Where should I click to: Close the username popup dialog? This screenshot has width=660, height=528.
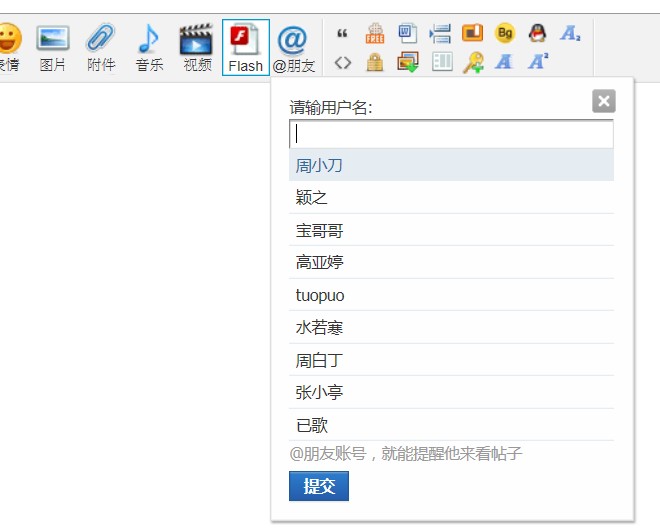(603, 101)
